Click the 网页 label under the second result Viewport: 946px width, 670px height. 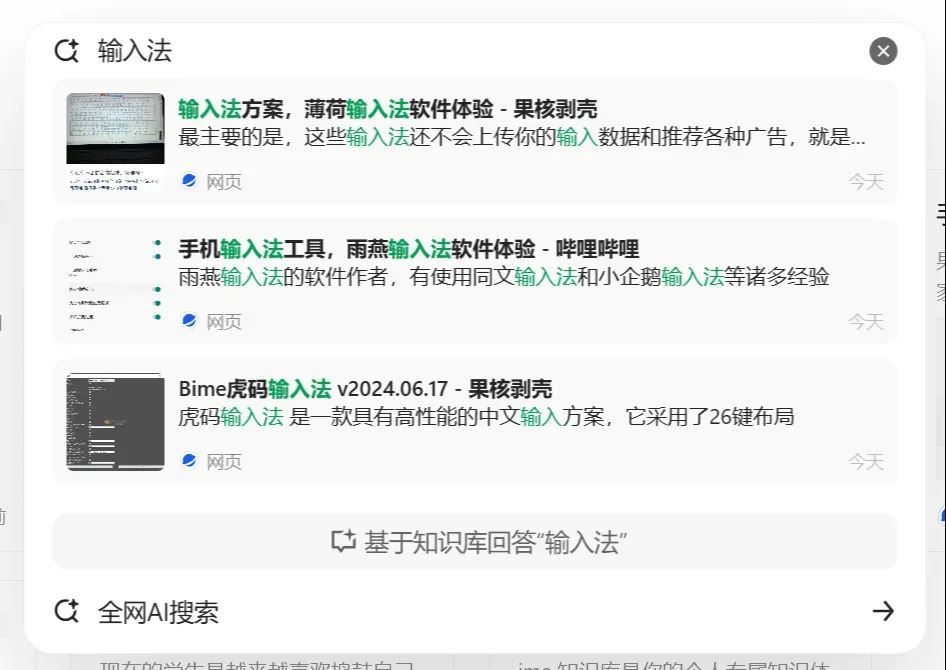coord(222,321)
